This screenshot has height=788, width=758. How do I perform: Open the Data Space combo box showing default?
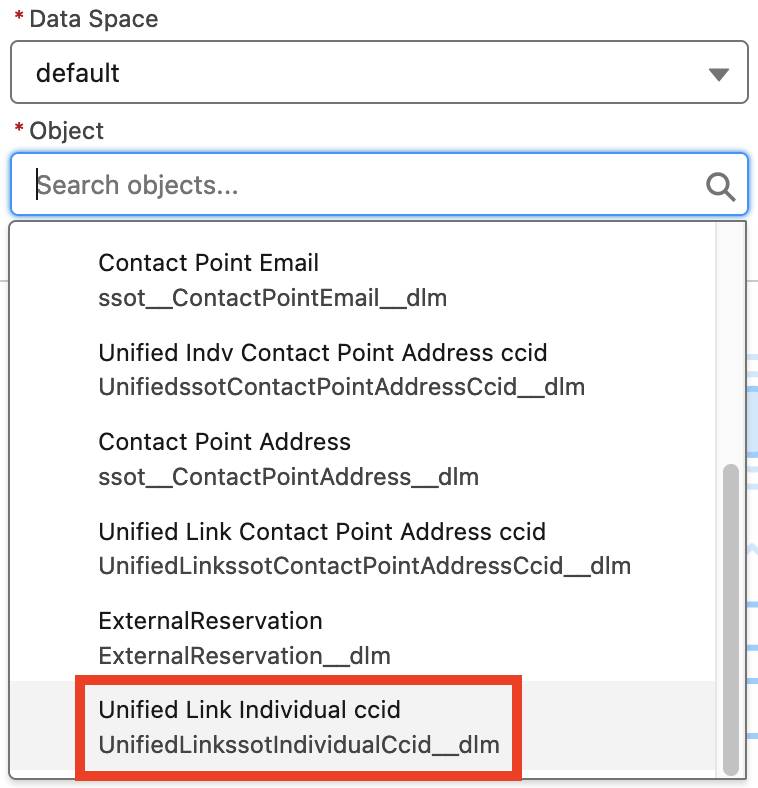pyautogui.click(x=379, y=72)
